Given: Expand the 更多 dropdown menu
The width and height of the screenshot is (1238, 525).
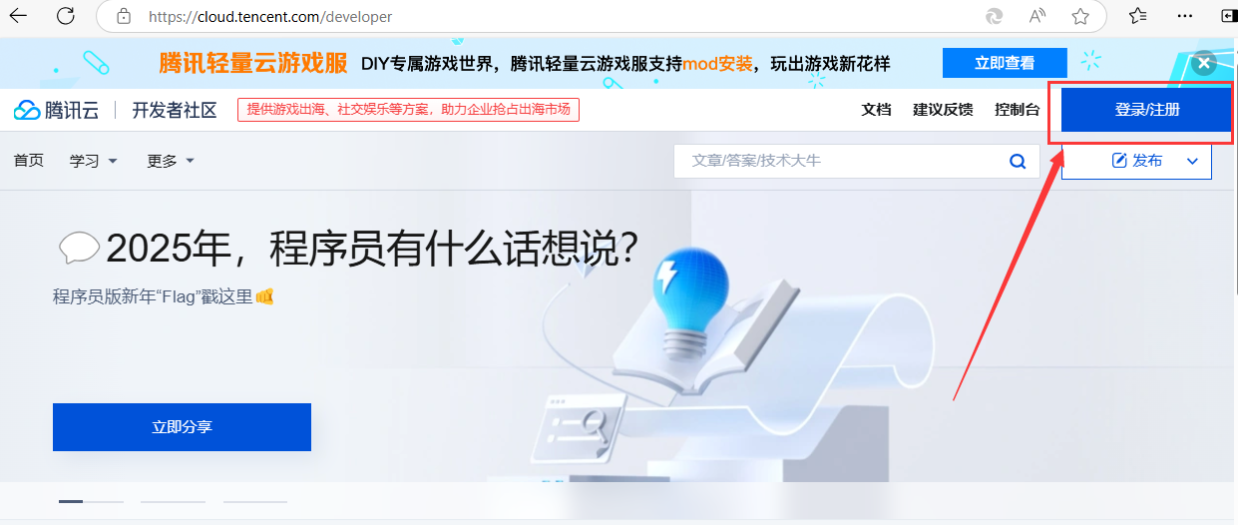Looking at the screenshot, I should coord(171,160).
